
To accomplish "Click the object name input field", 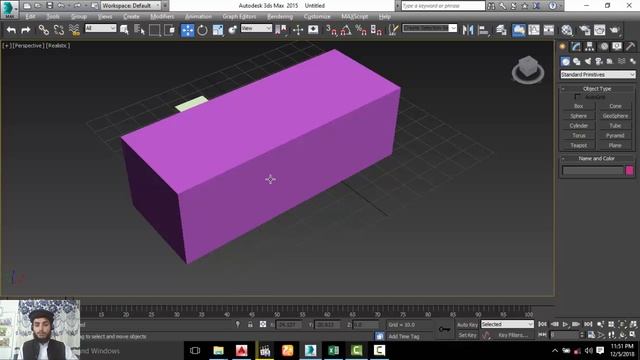I will (x=593, y=171).
